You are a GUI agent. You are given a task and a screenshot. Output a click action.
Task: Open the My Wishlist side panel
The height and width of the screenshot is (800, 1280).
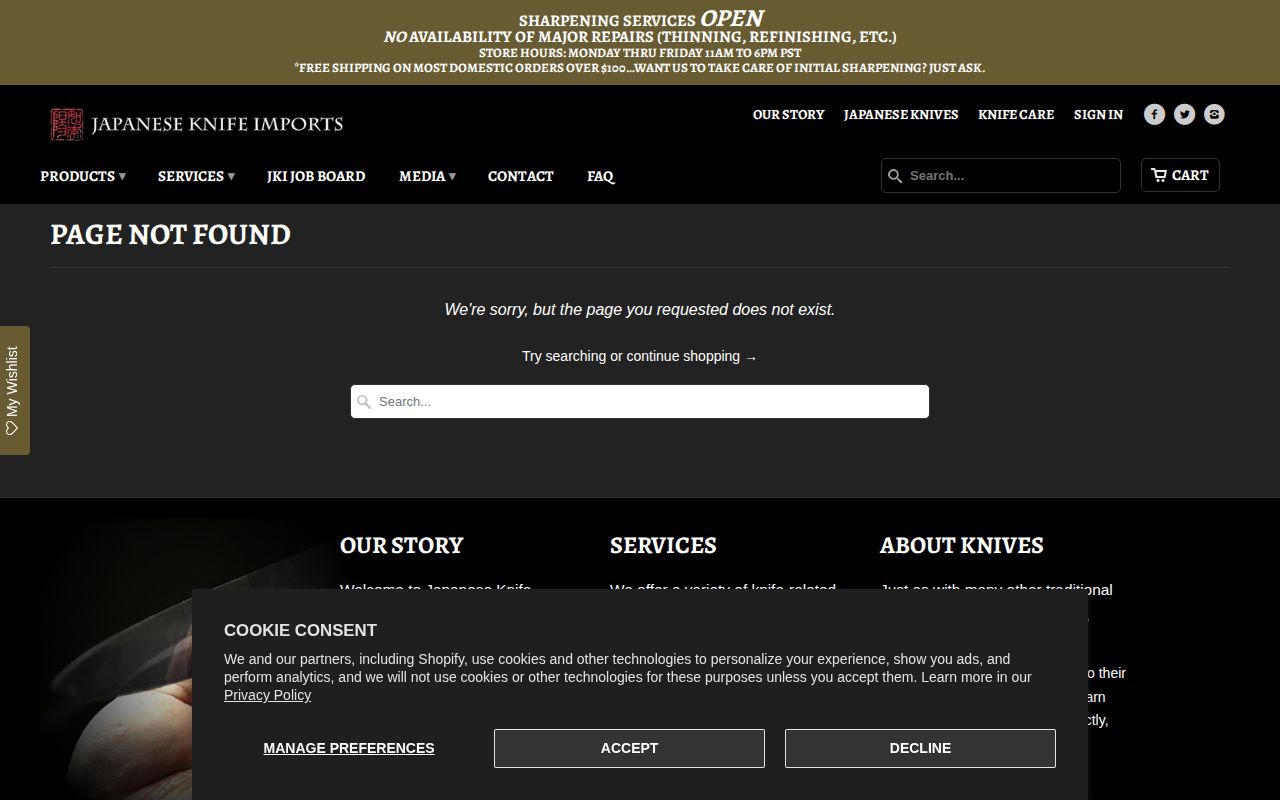point(14,390)
